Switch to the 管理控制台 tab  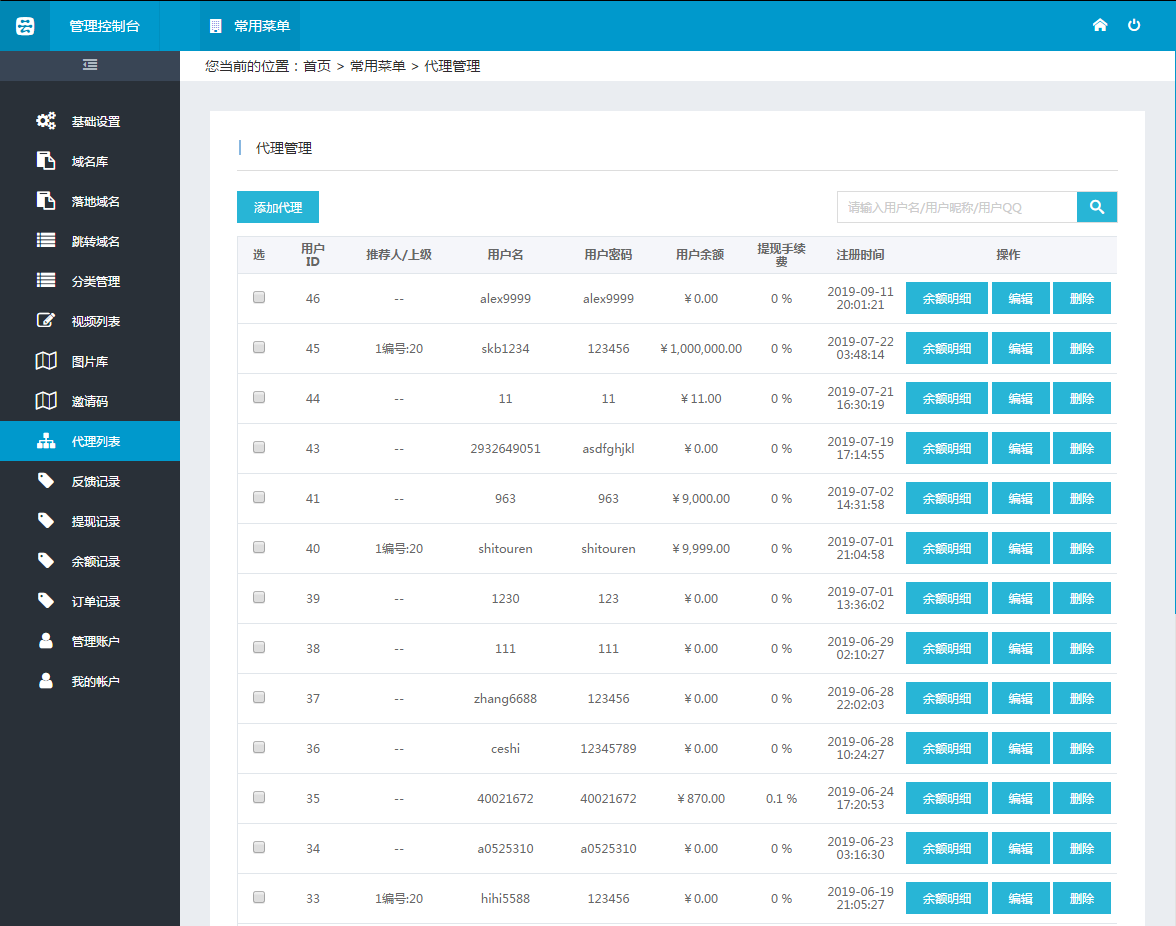[105, 25]
